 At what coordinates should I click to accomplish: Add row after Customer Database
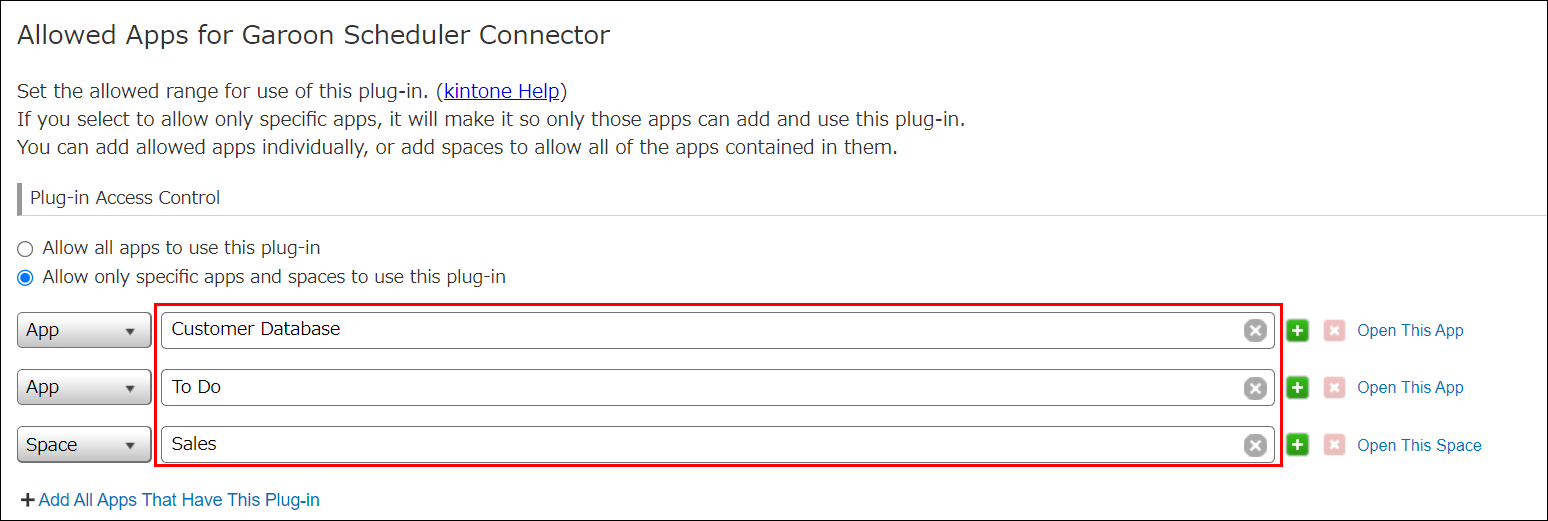click(1297, 331)
